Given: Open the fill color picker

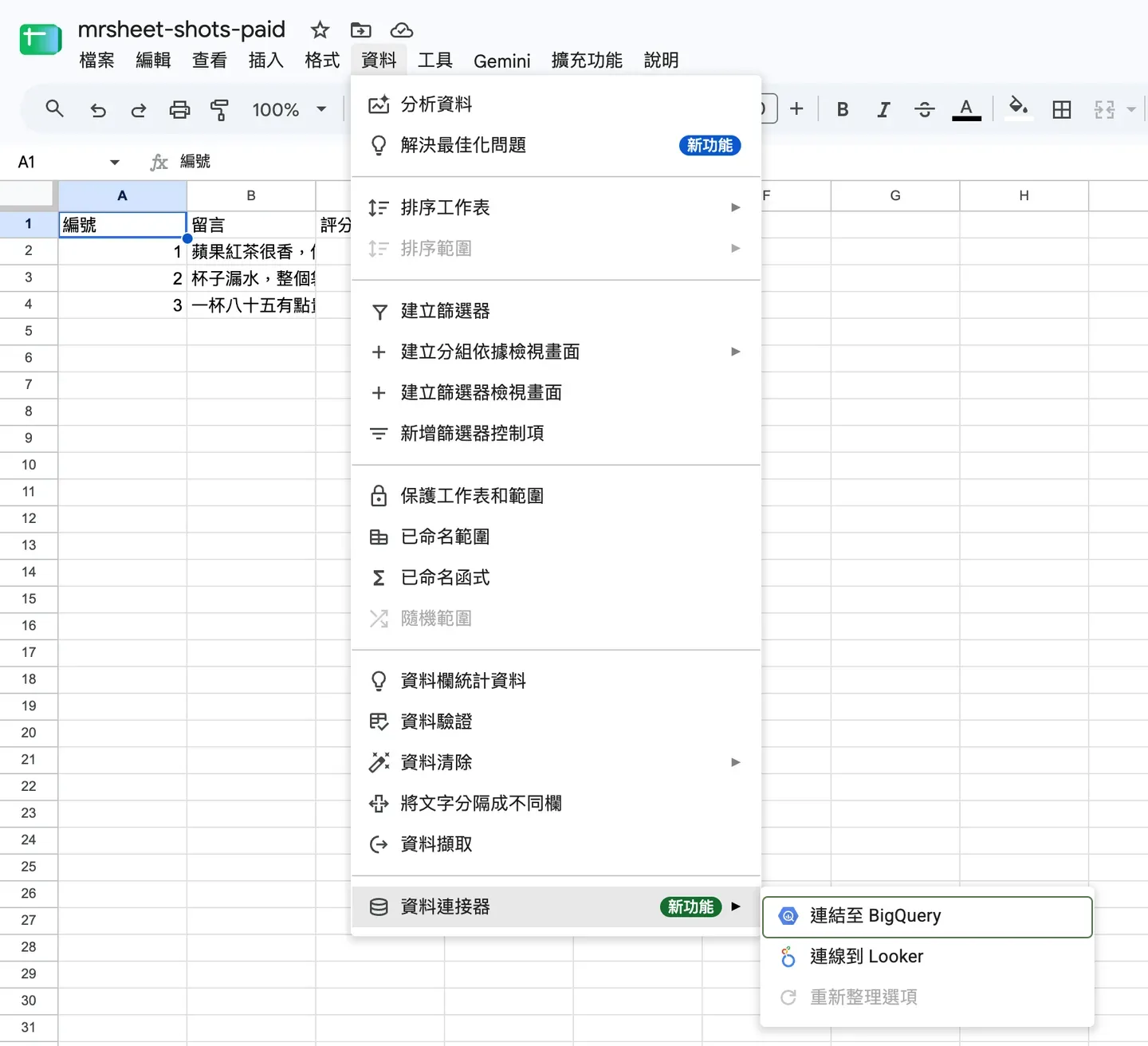Looking at the screenshot, I should point(1018,108).
